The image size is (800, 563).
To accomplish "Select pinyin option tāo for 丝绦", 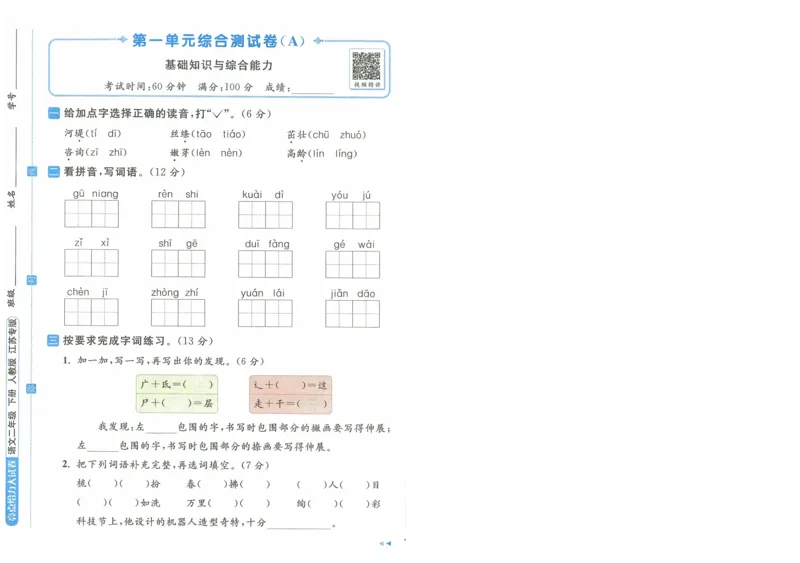I will 204,134.
